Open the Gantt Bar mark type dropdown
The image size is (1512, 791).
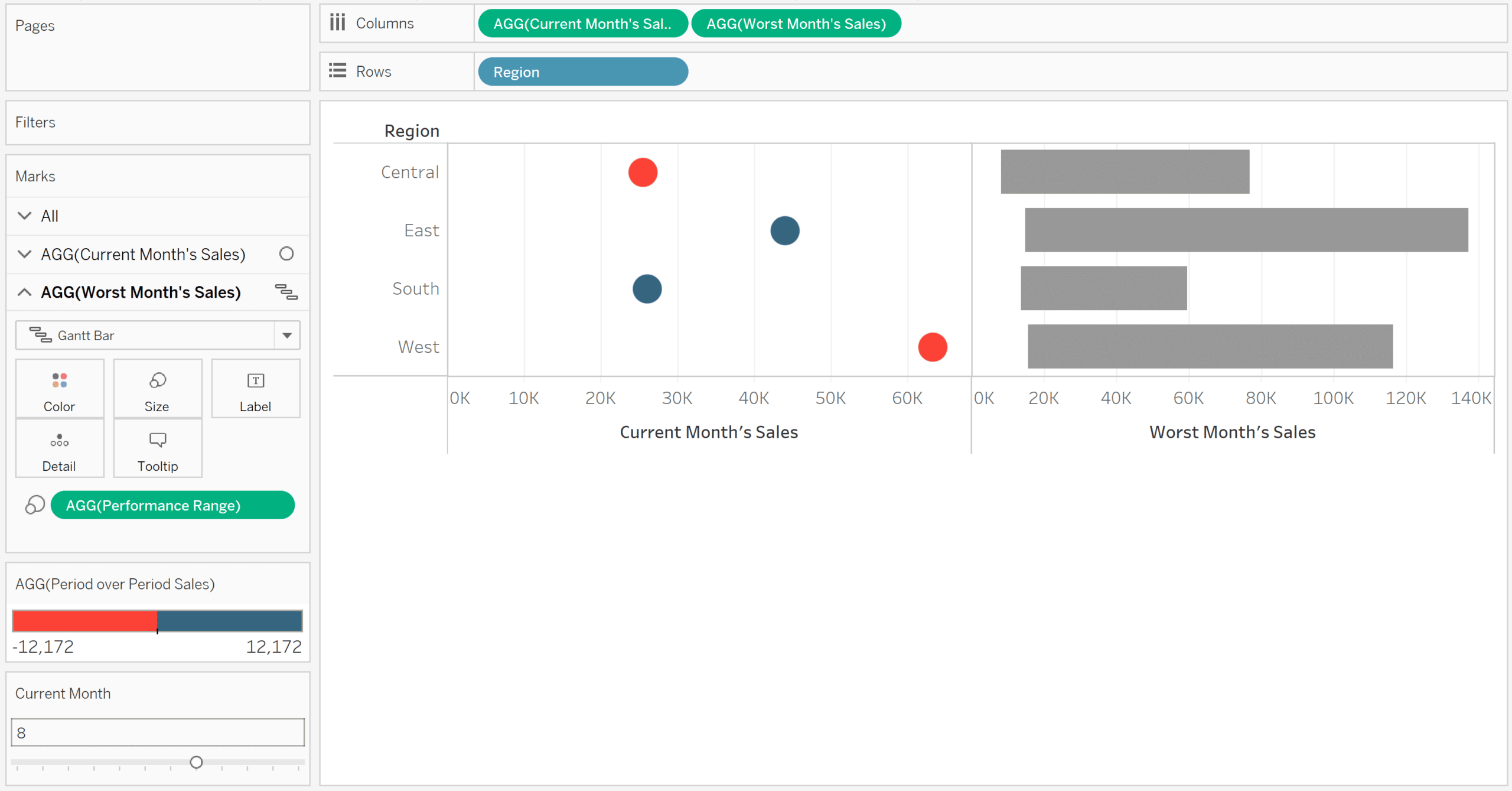pyautogui.click(x=158, y=336)
